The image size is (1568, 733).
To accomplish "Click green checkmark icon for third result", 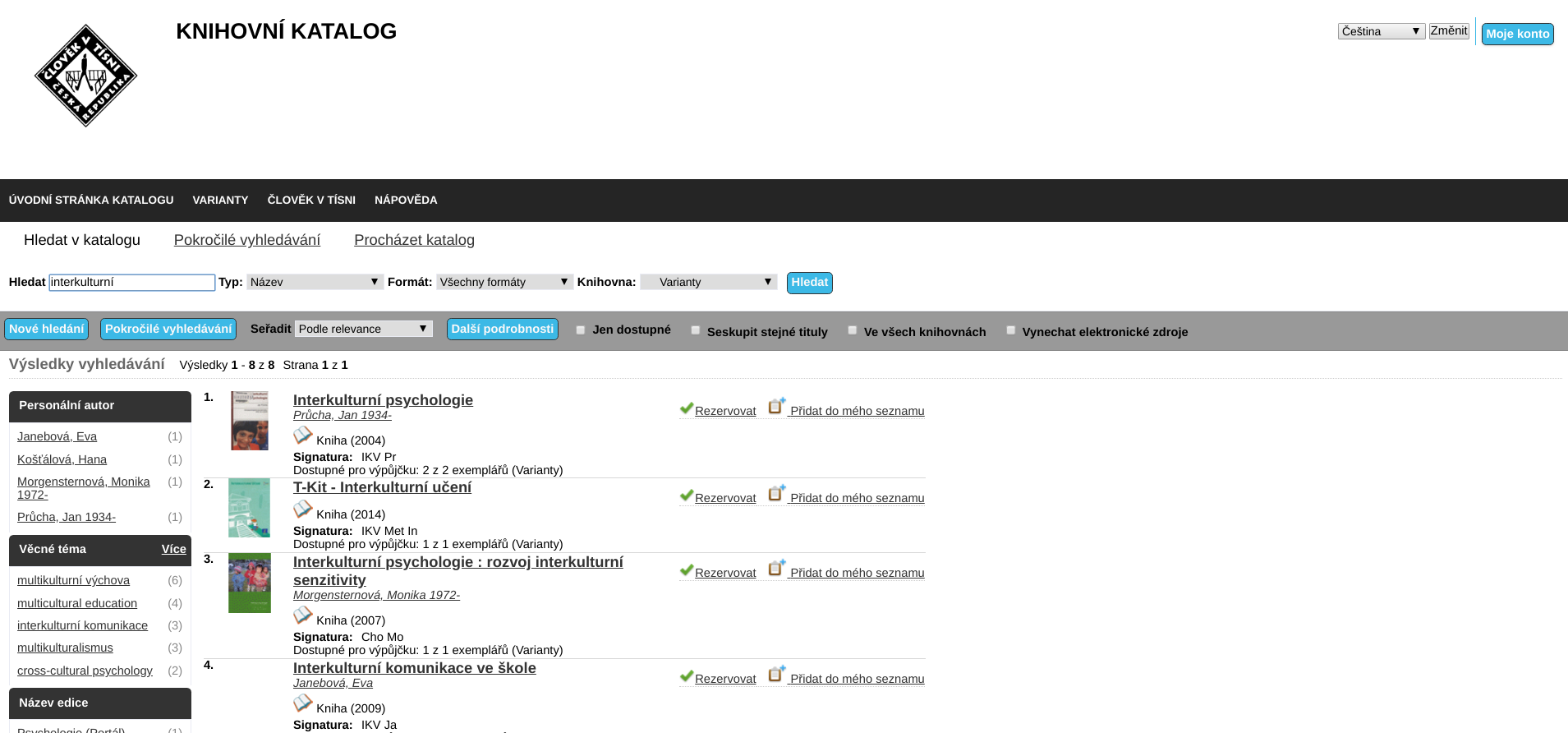I will 687,570.
